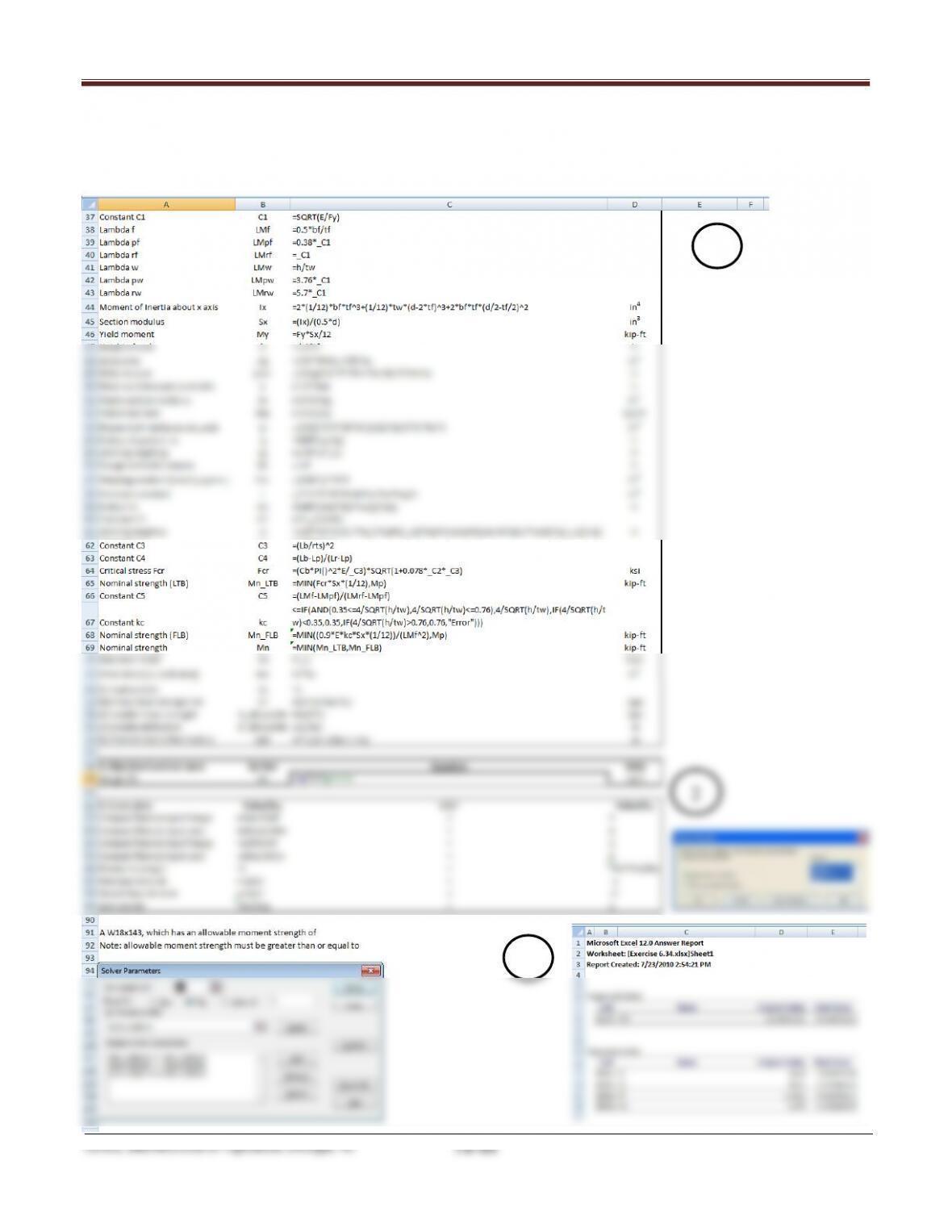Select the Critical stress Fcr formula cell
The image size is (952, 1232).
449,570
